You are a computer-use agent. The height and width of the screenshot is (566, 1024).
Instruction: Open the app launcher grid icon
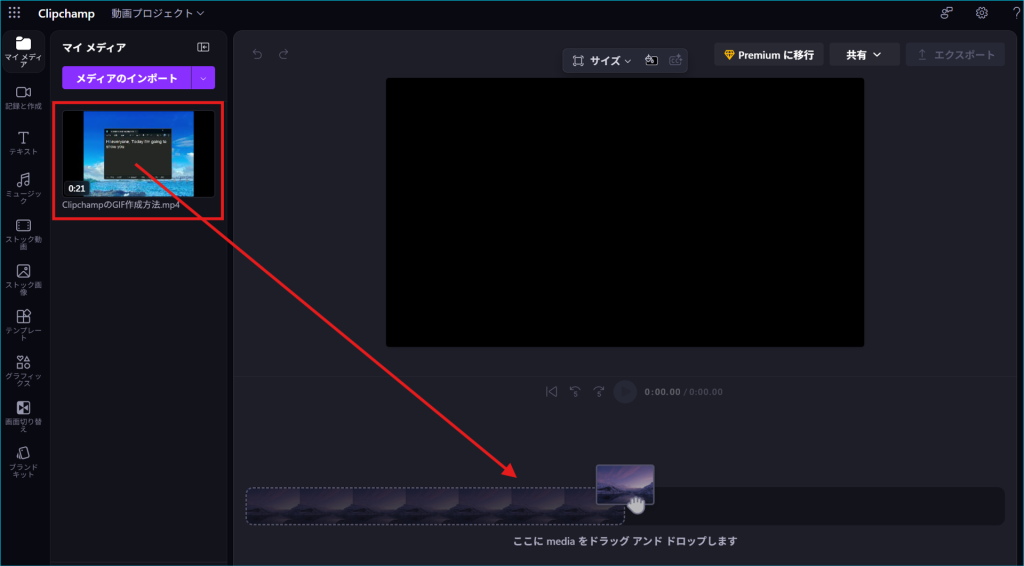(x=14, y=13)
